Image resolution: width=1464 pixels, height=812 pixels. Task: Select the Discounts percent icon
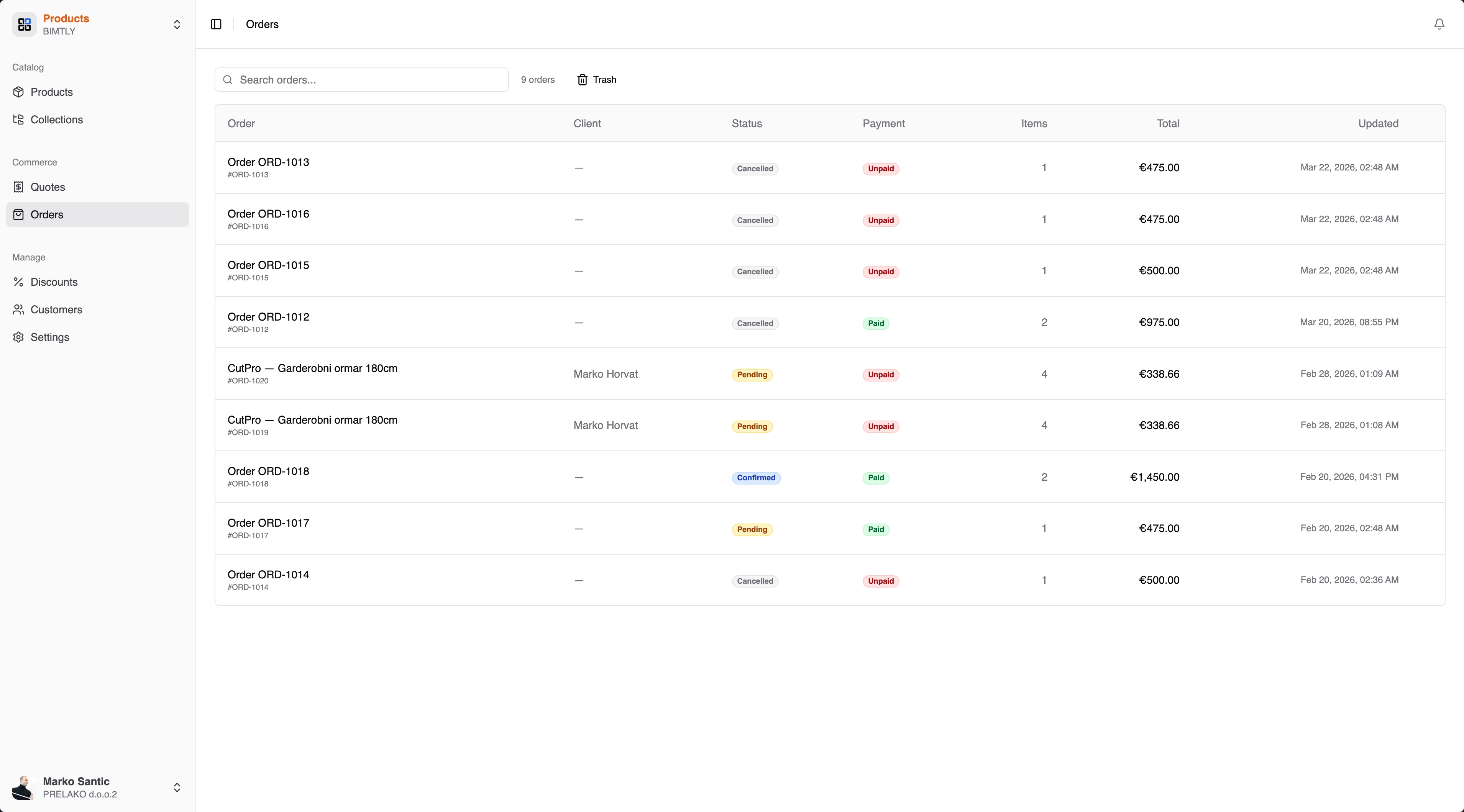tap(19, 282)
